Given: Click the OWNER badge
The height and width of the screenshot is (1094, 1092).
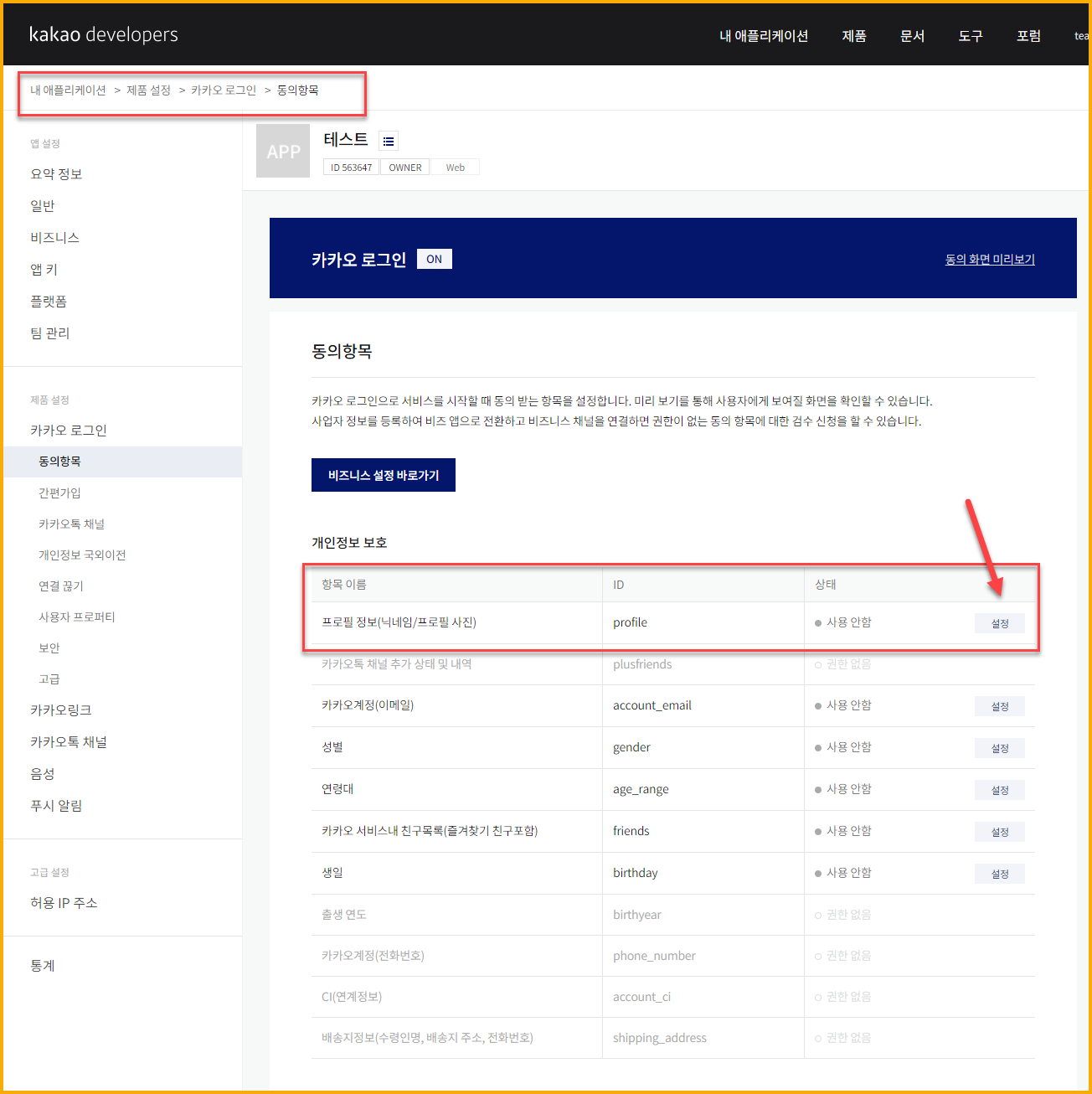Looking at the screenshot, I should 405,168.
